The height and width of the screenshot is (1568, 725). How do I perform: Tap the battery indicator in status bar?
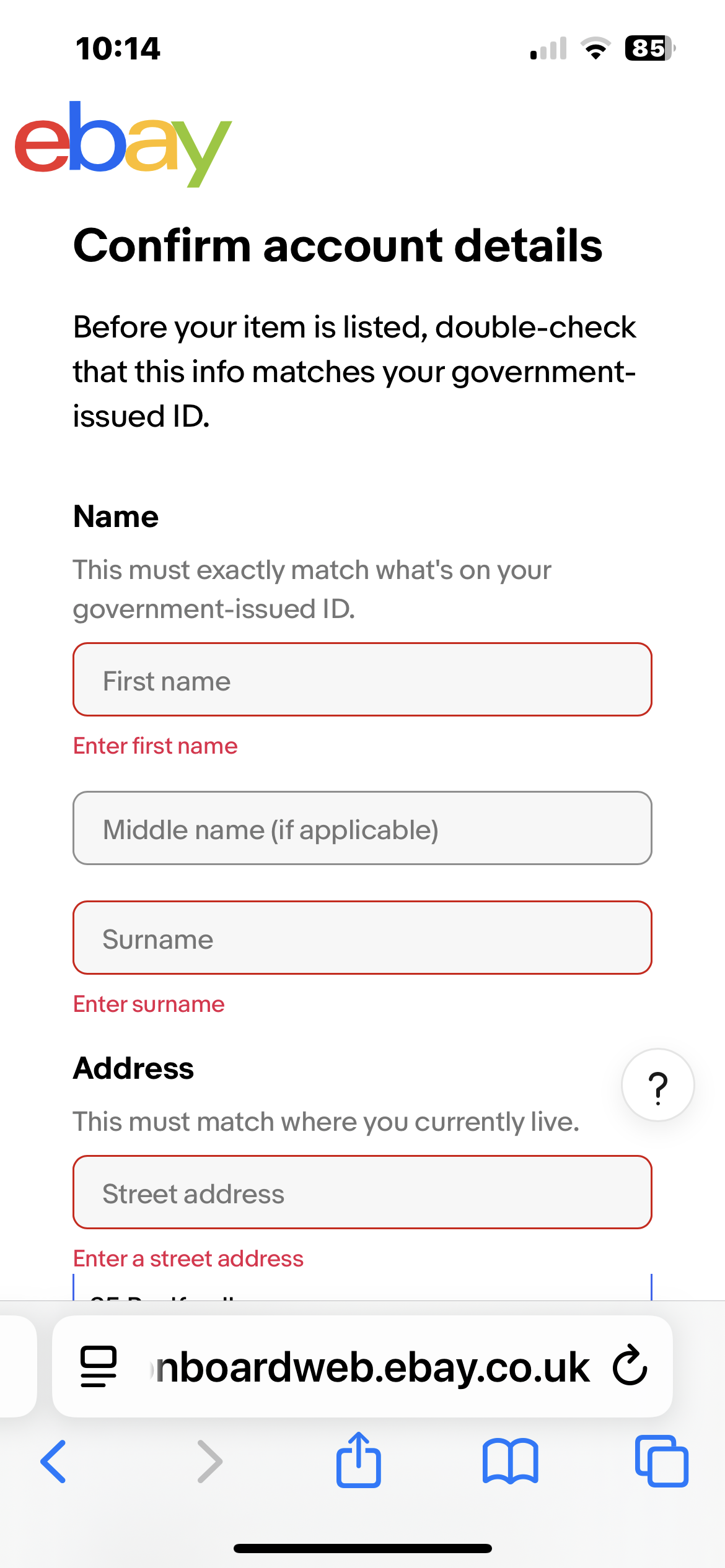click(x=649, y=48)
